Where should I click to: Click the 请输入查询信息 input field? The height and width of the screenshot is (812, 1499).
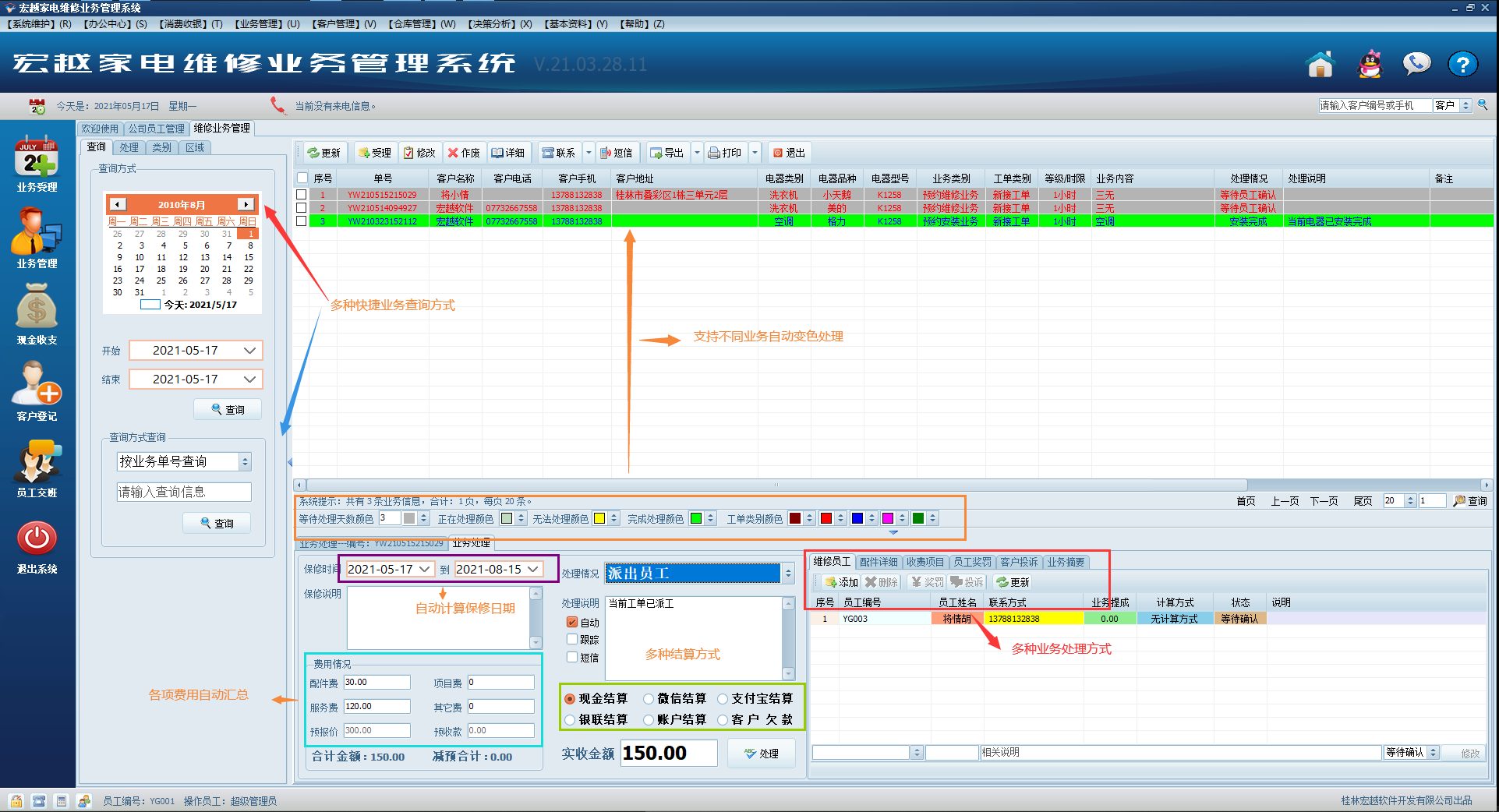click(x=184, y=492)
